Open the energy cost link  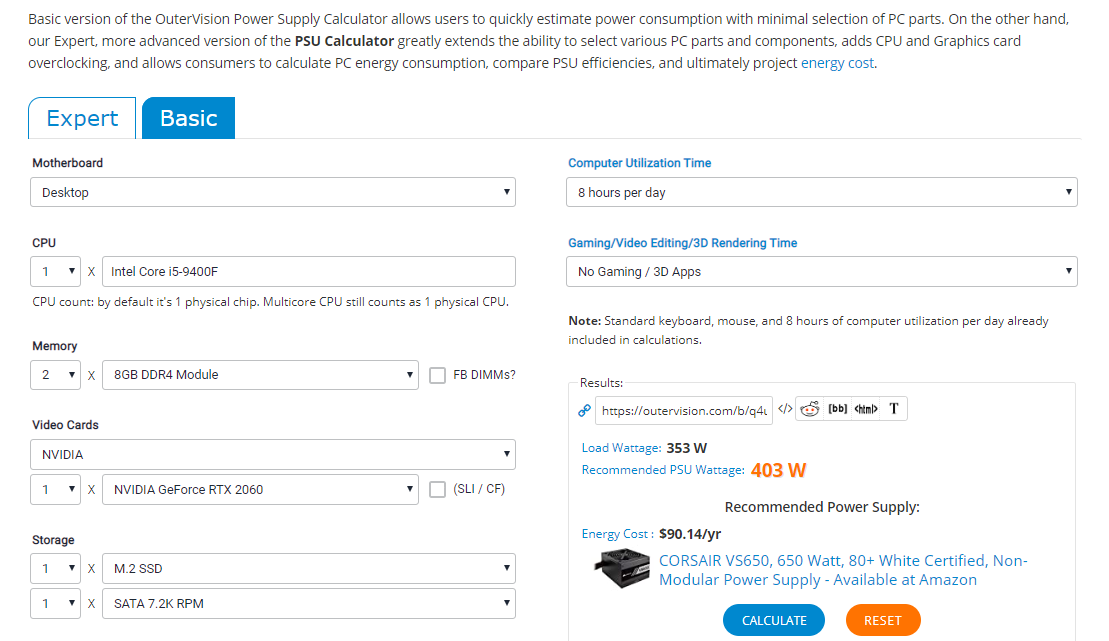837,63
